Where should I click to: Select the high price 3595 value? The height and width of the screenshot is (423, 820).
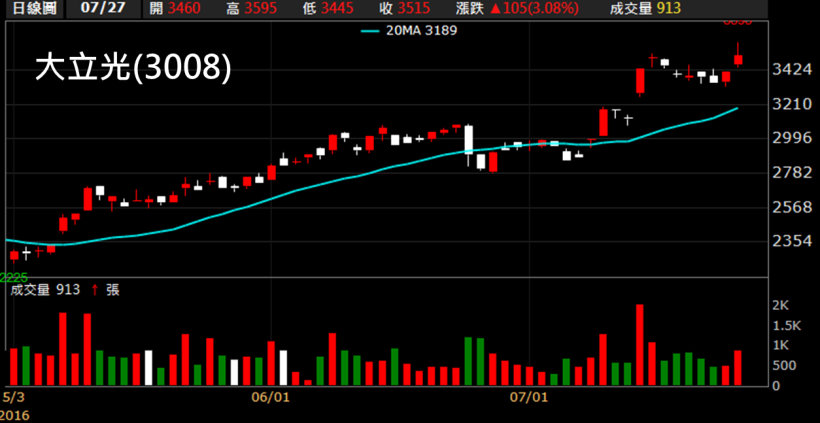(x=259, y=8)
